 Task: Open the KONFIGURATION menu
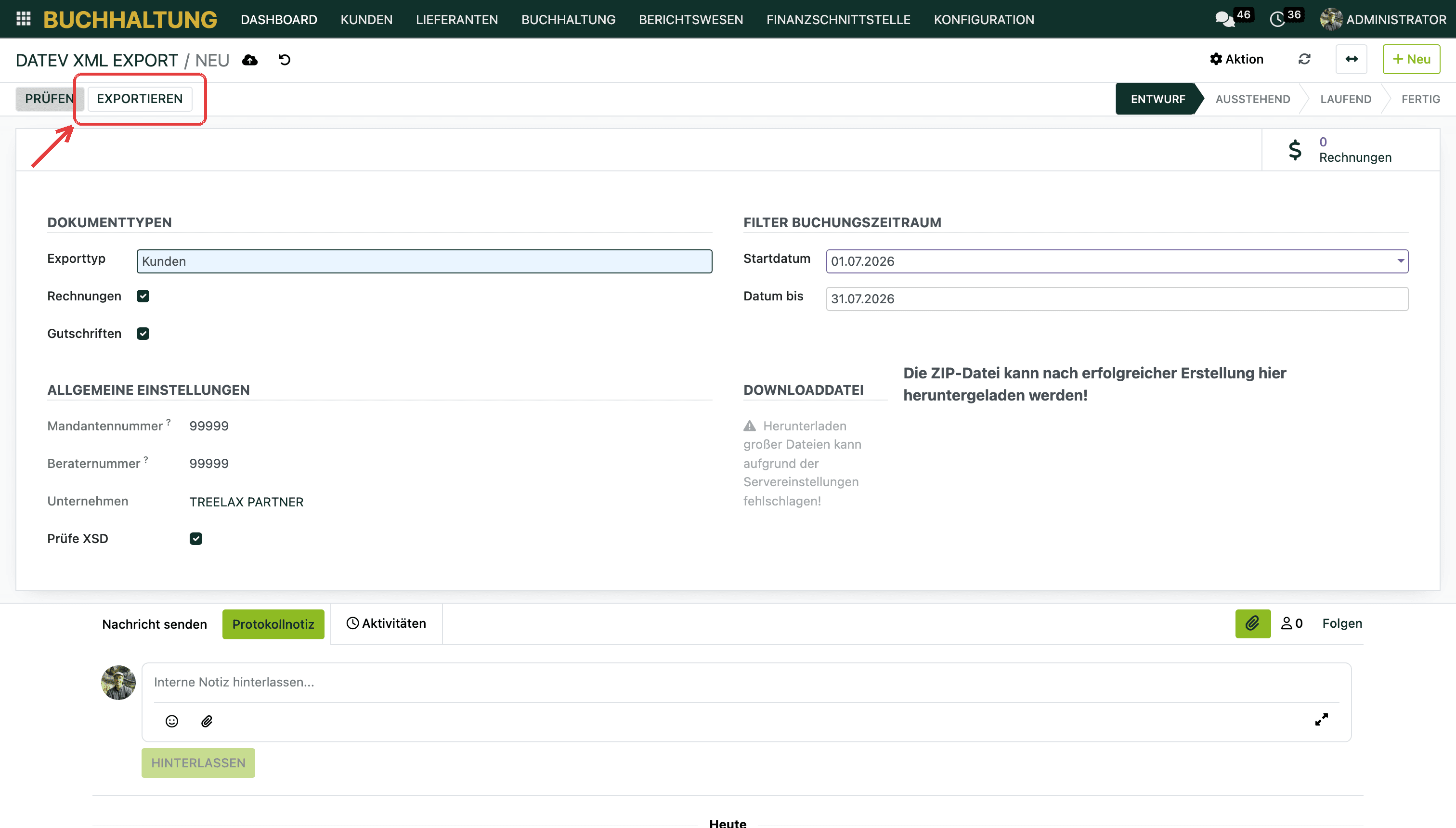pyautogui.click(x=984, y=19)
